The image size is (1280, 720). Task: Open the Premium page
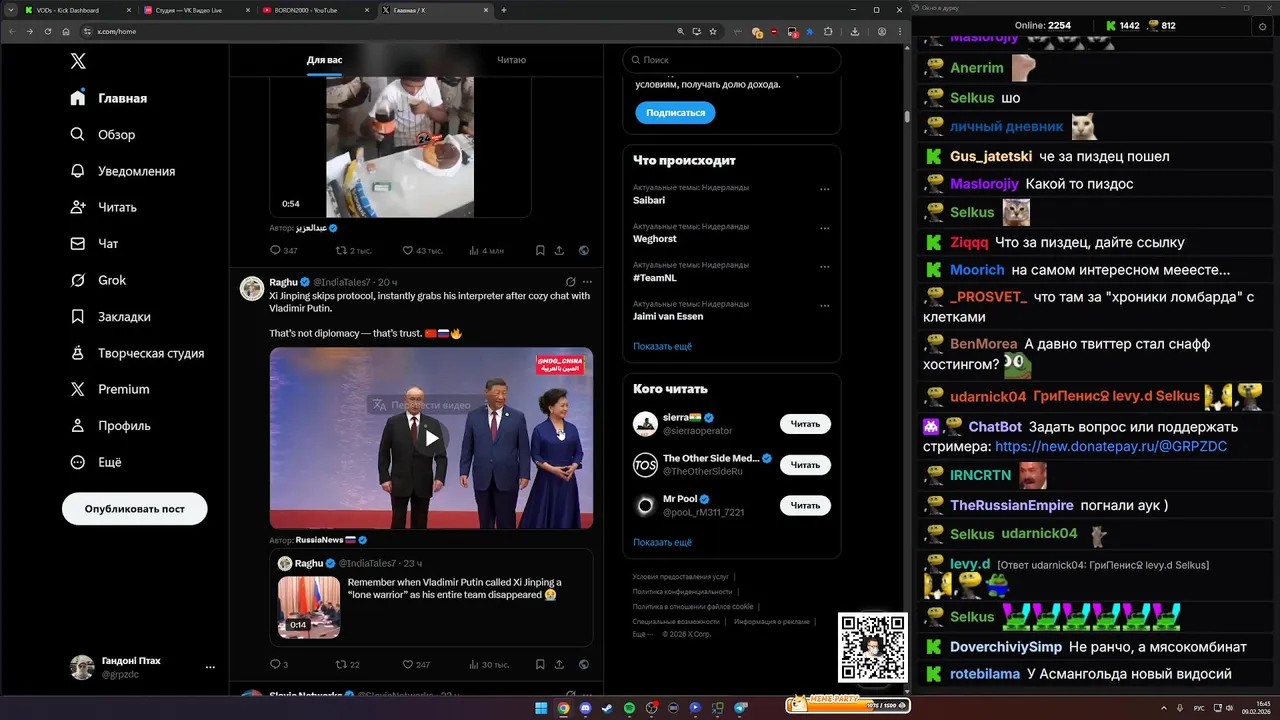click(x=110, y=389)
